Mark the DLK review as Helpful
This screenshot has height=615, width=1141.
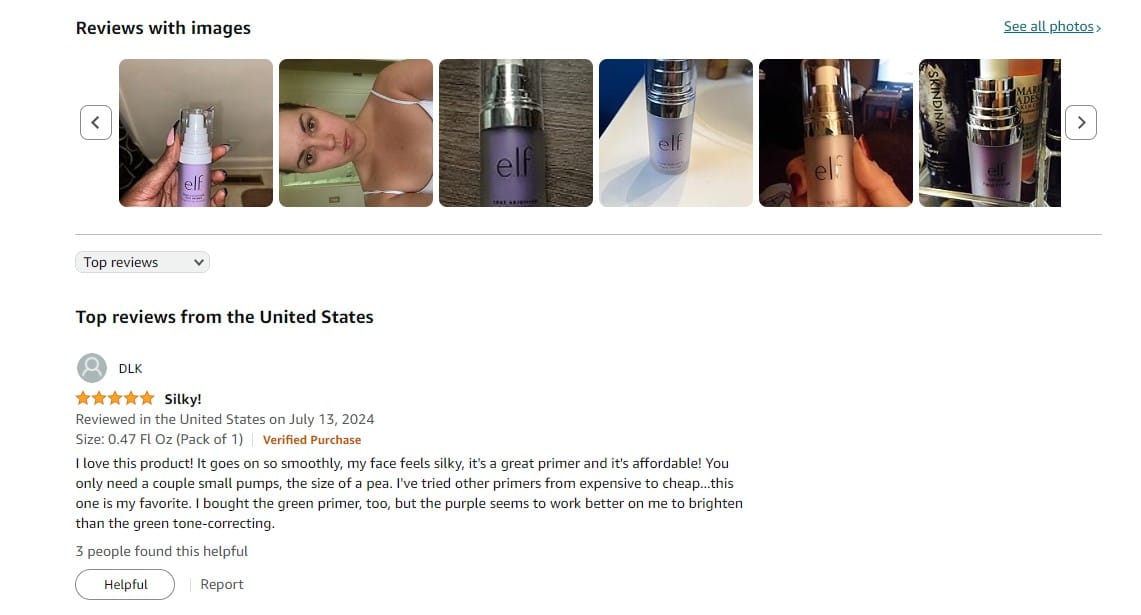125,584
